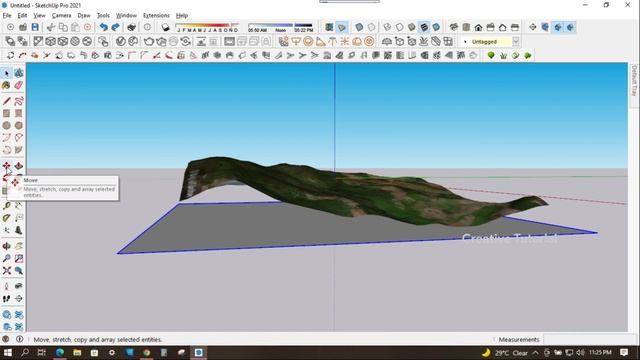This screenshot has width=640, height=360.
Task: Toggle shadows display button
Action: [x=165, y=27]
